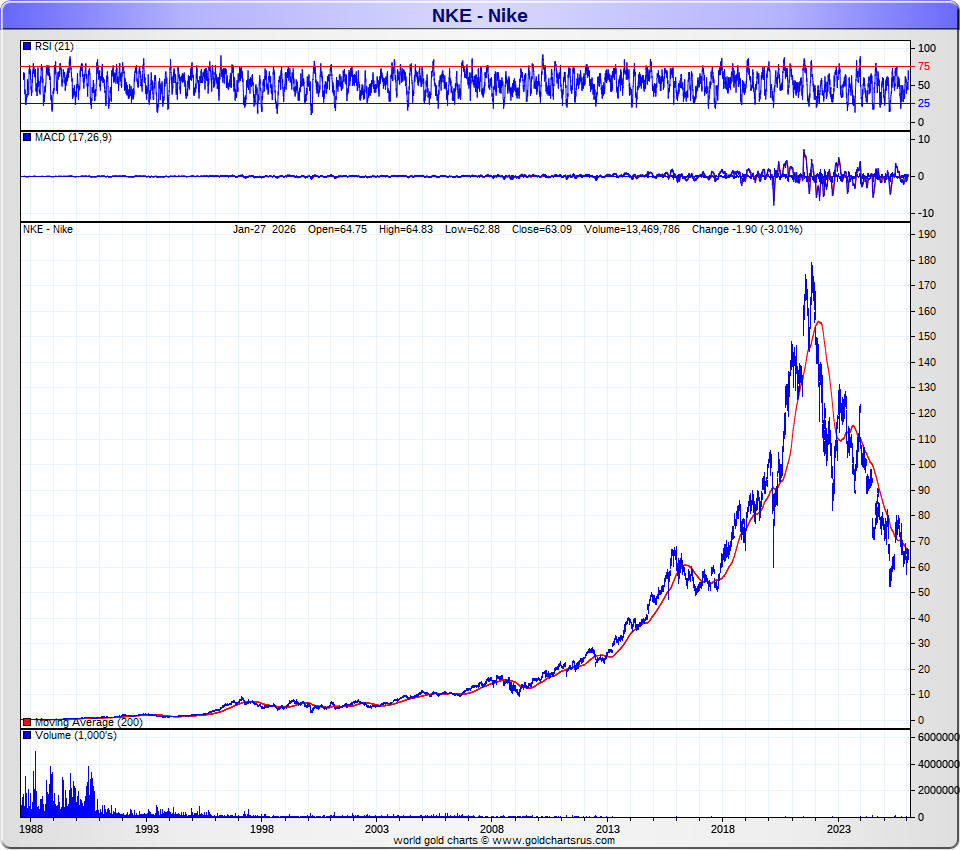Viewport: 960px width, 850px height.
Task: Click the 1988 label on the time axis
Action: pyautogui.click(x=31, y=829)
